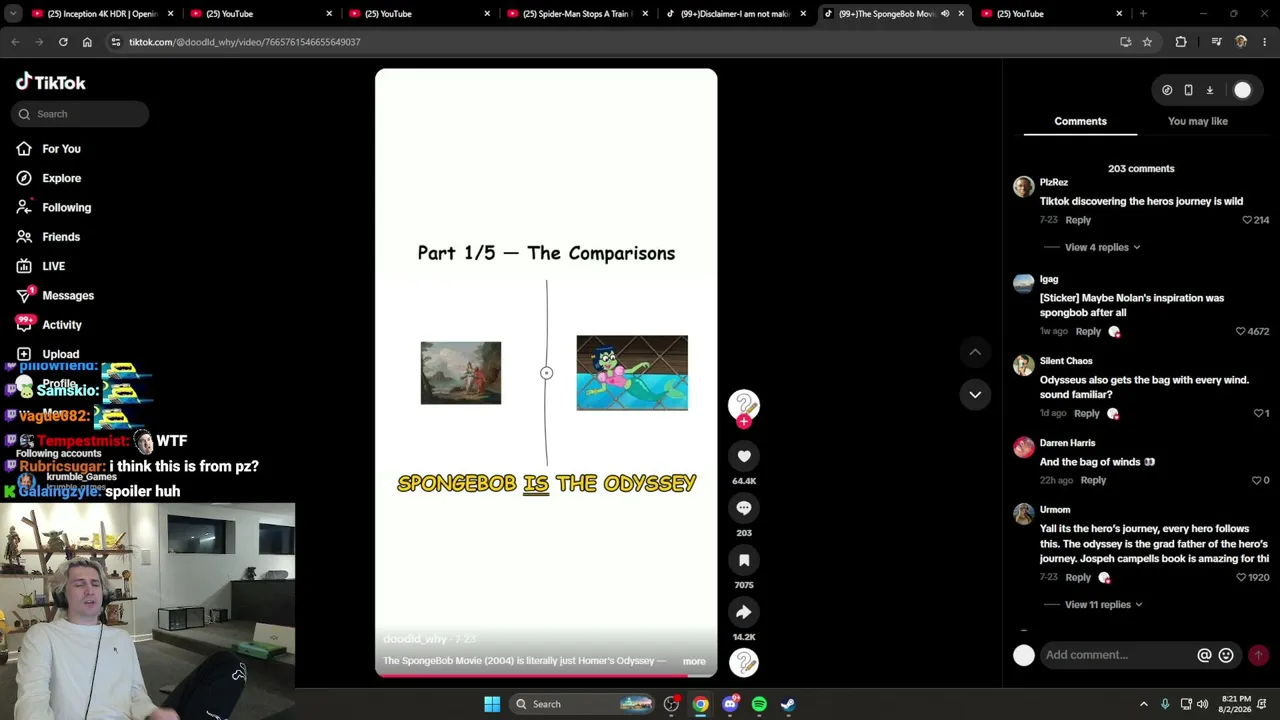
Task: Open Steam from the taskbar
Action: [x=788, y=704]
